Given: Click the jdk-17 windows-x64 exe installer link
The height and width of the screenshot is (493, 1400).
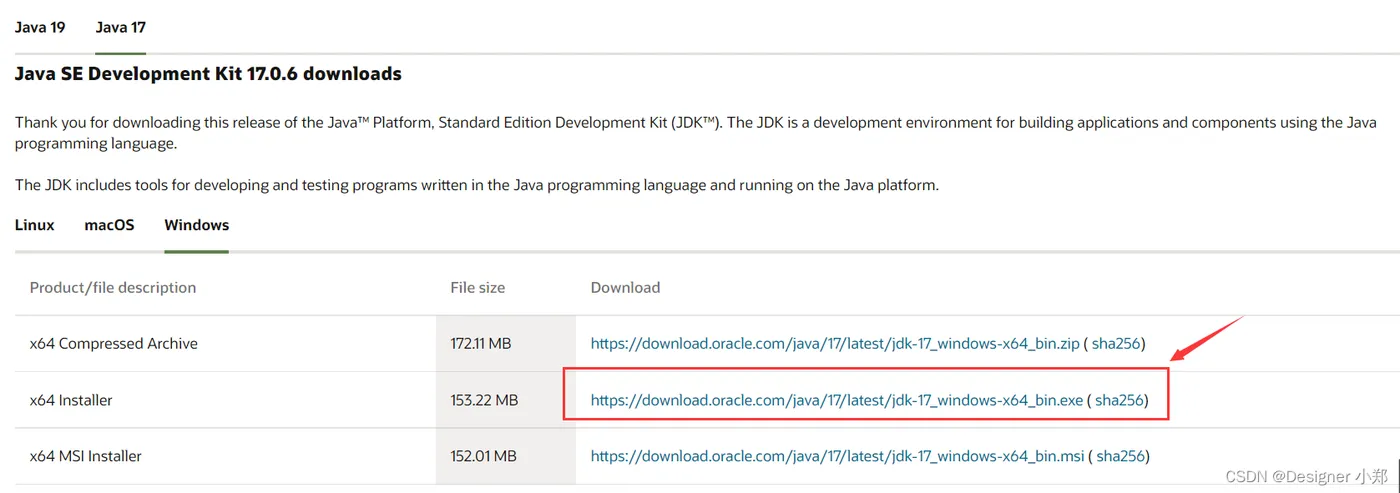Looking at the screenshot, I should (837, 400).
